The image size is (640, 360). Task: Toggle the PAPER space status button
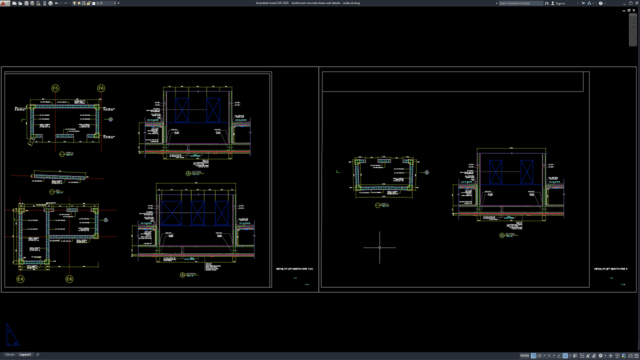point(524,356)
